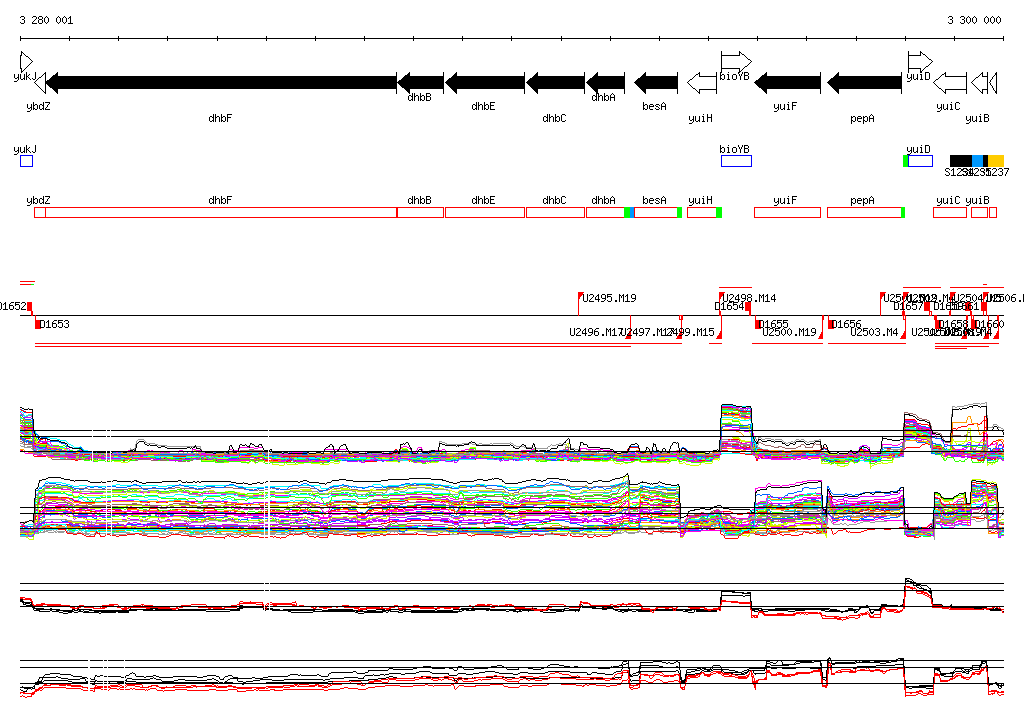The image size is (1024, 714).
Task: Click the black dhbC gene arrow
Action: tap(555, 83)
